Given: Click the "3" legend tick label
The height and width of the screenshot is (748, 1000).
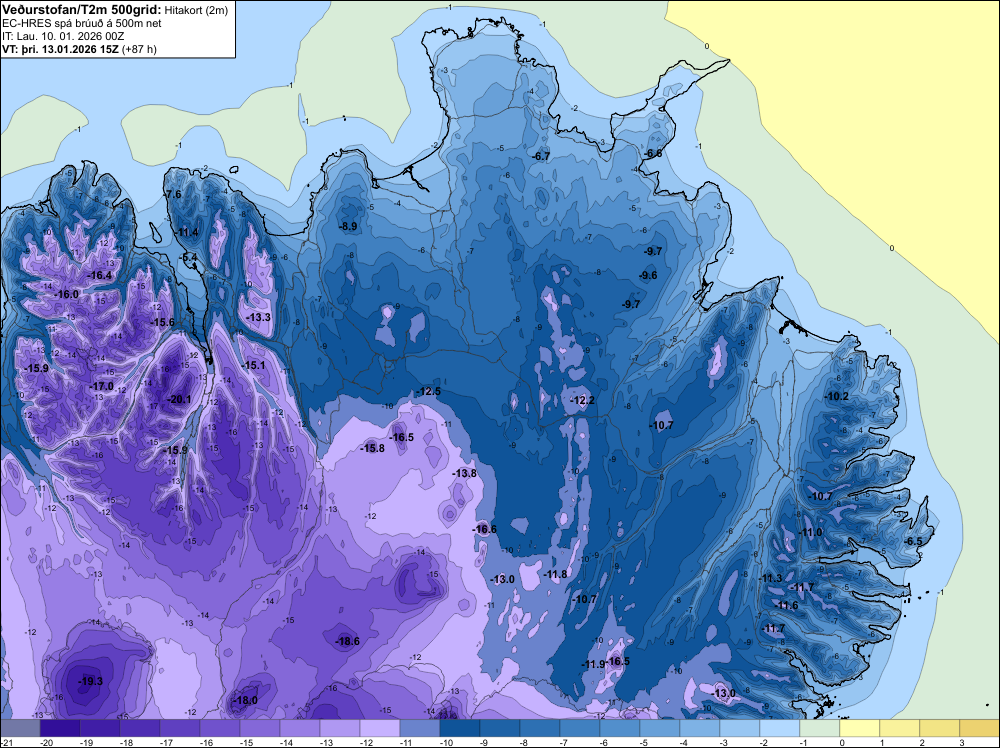Looking at the screenshot, I should pos(961,743).
